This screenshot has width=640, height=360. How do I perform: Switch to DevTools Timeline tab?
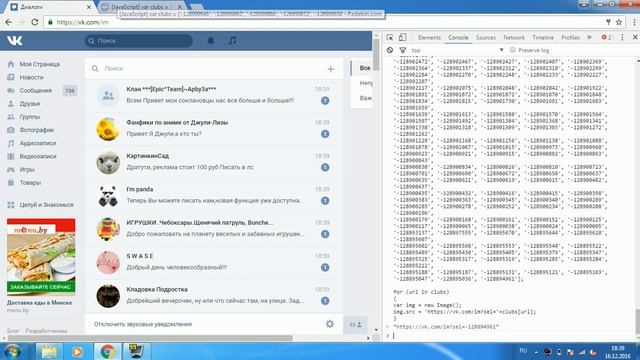[x=543, y=38]
